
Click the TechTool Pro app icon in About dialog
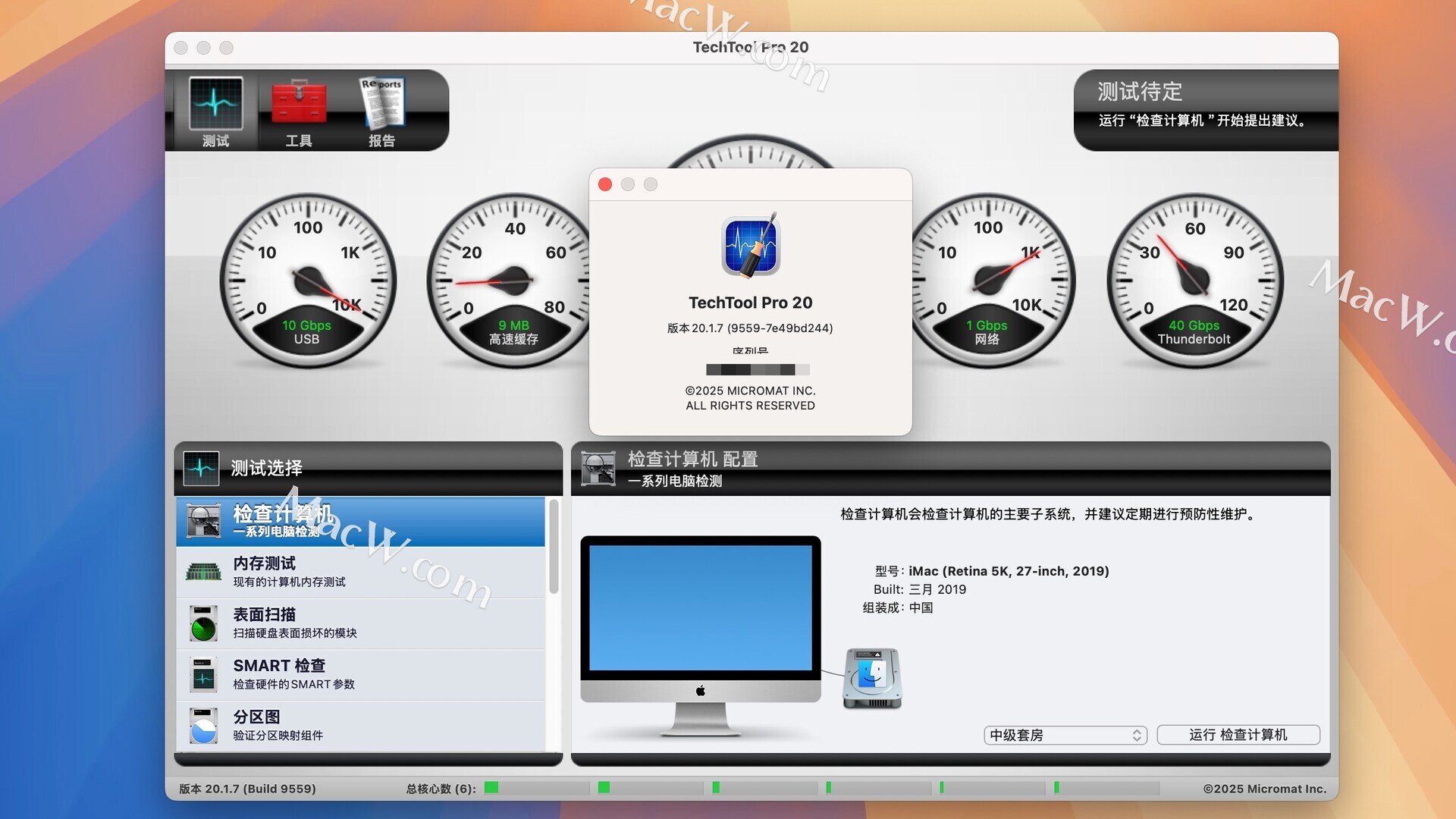coord(751,246)
